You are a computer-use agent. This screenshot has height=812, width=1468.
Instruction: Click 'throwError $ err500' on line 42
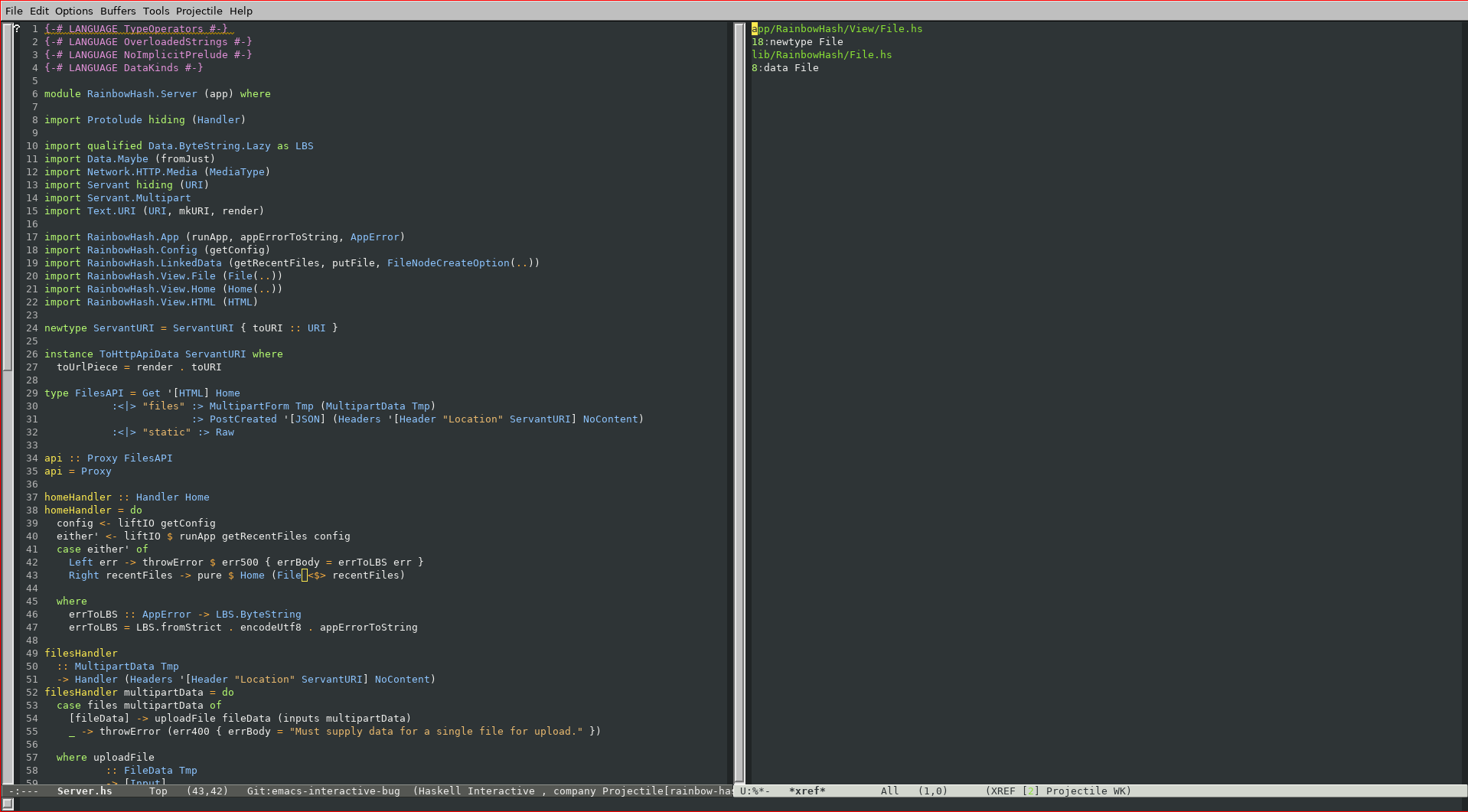200,563
